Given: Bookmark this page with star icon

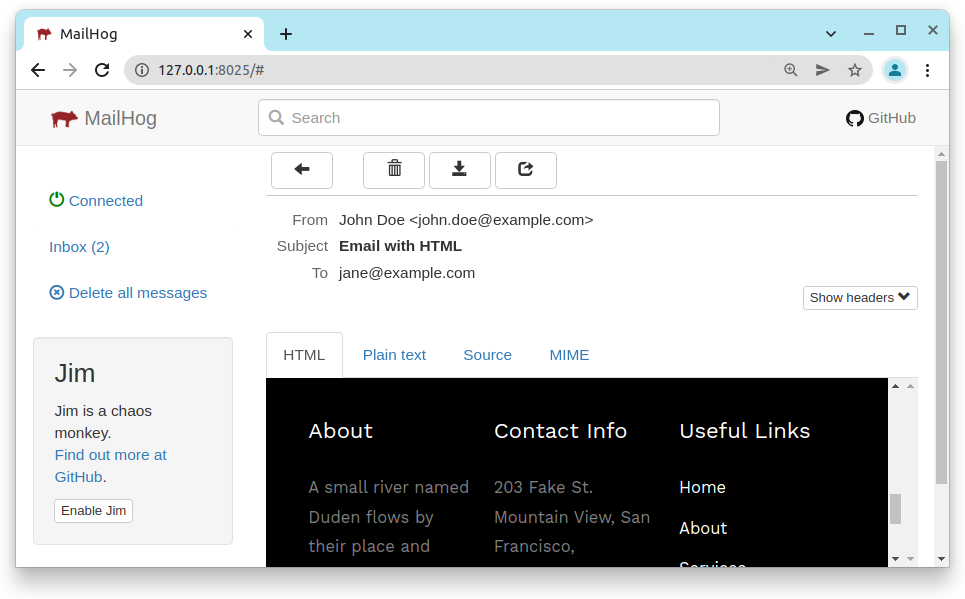Looking at the screenshot, I should tap(855, 70).
